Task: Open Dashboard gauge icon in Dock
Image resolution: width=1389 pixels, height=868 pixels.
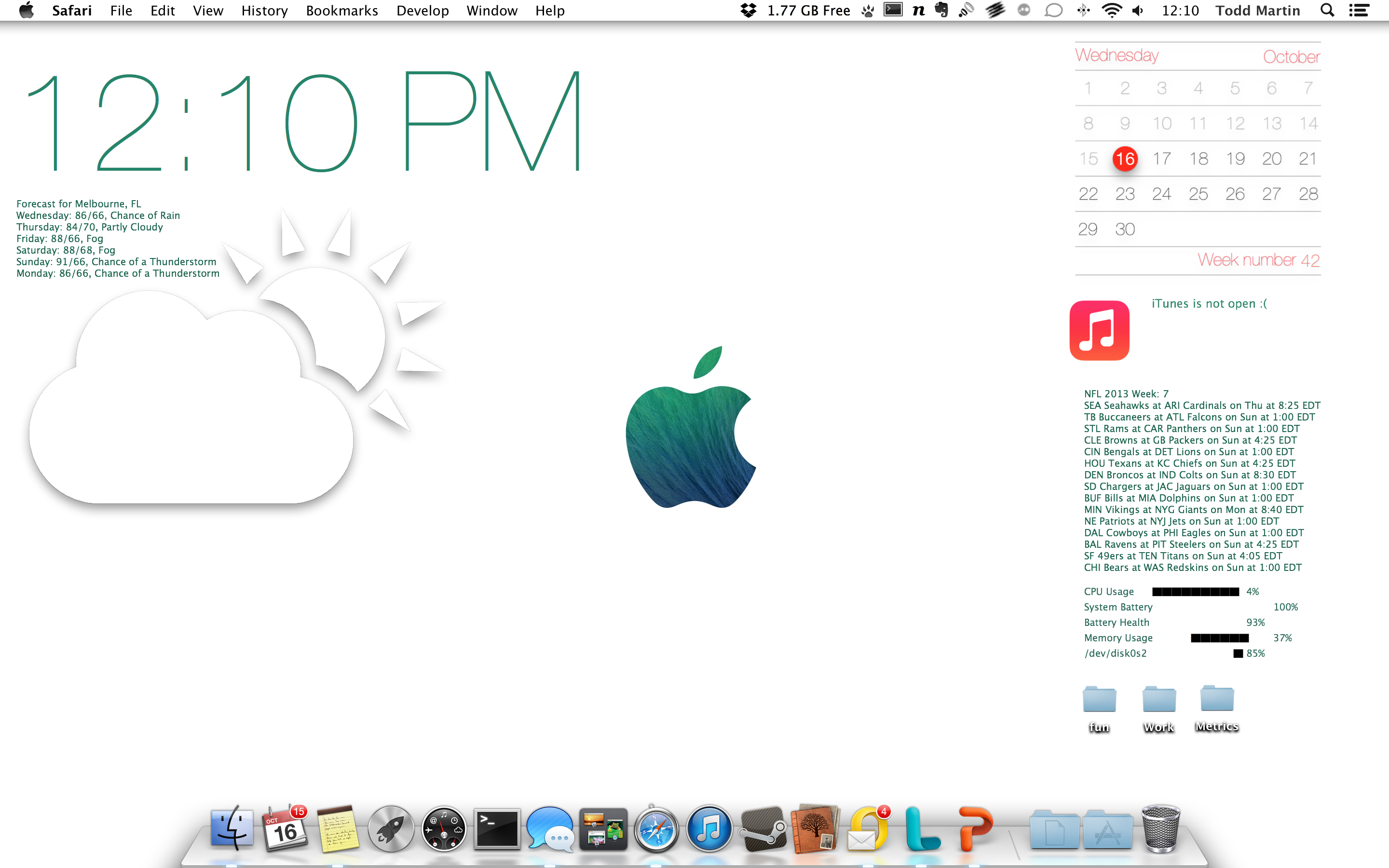Action: tap(444, 828)
